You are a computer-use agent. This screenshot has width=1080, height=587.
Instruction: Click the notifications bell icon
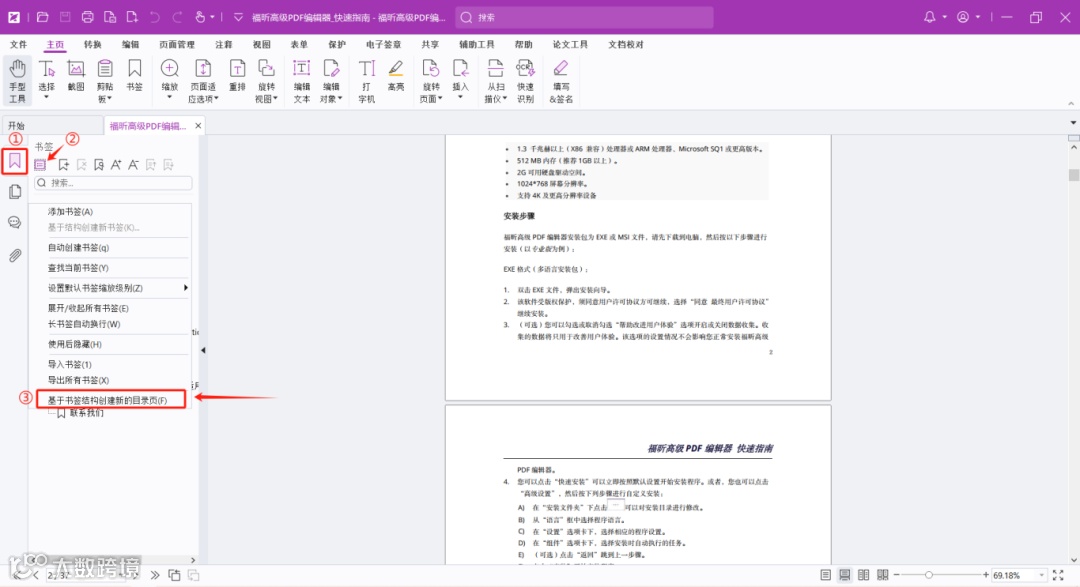929,17
